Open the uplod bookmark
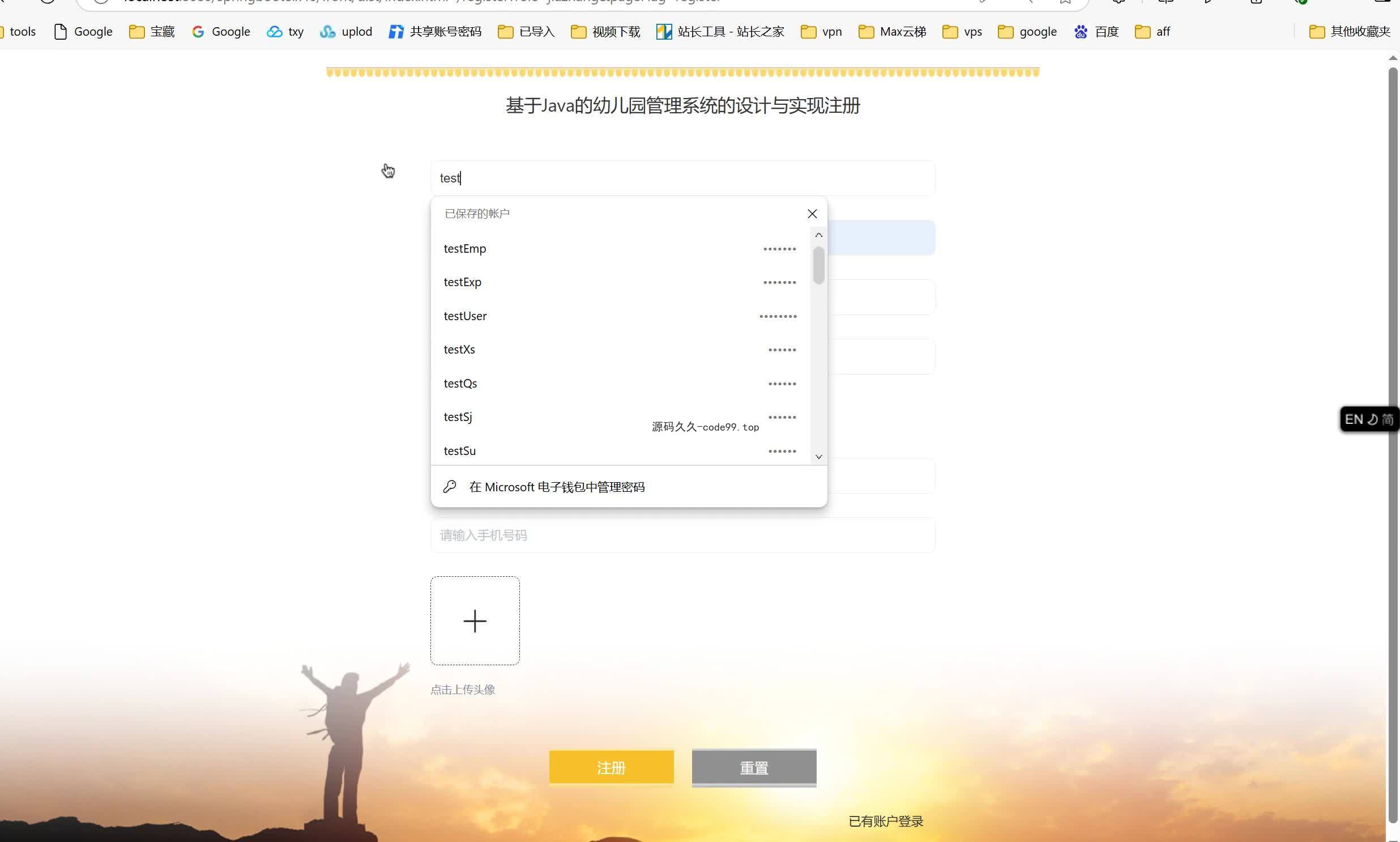Image resolution: width=1400 pixels, height=842 pixels. click(346, 32)
